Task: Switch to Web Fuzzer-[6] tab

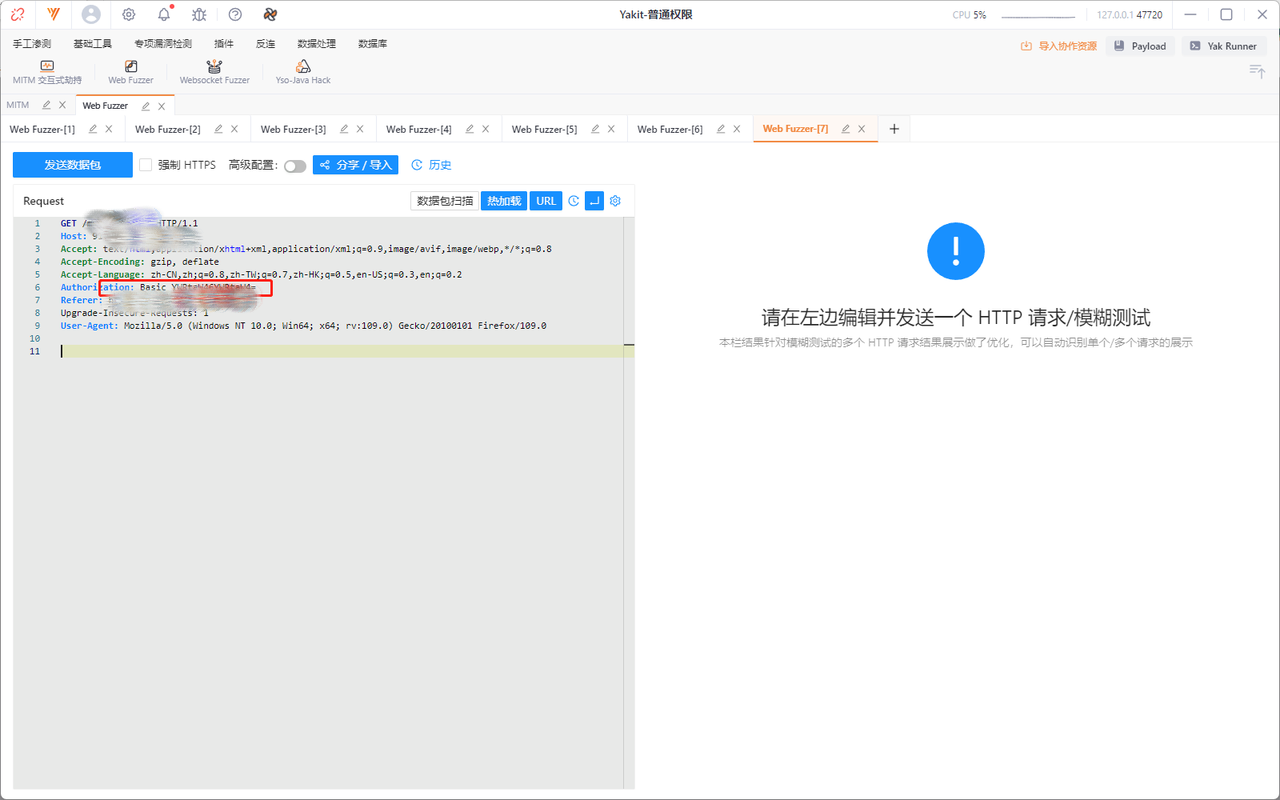Action: (670, 129)
